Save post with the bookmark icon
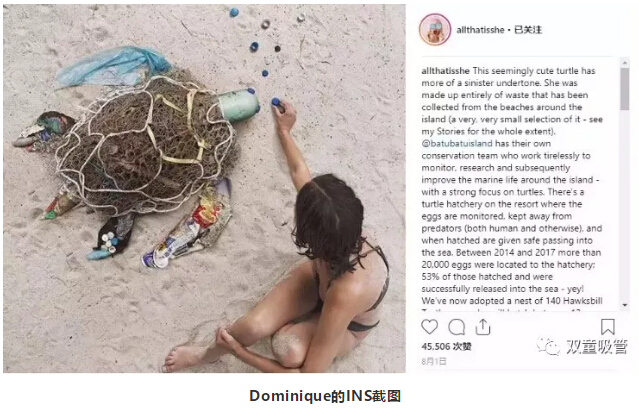This screenshot has width=639, height=410. pos(608,327)
